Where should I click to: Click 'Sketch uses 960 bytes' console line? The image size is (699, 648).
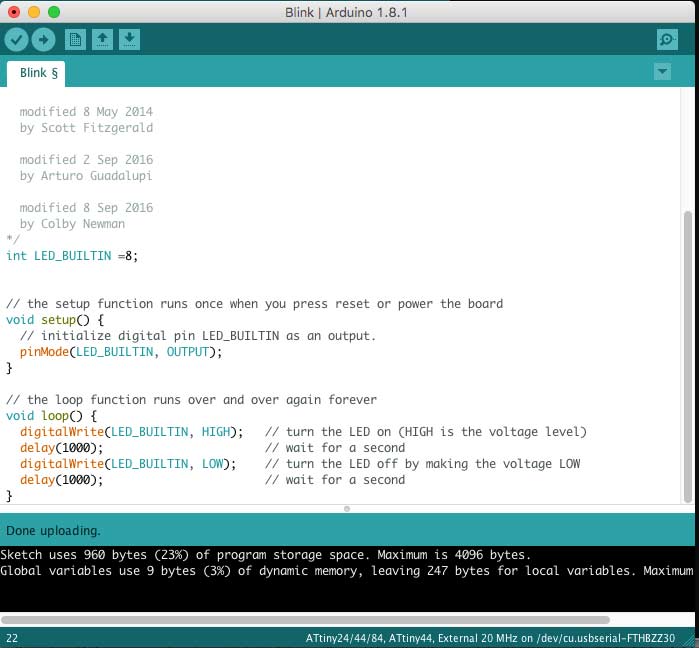click(x=266, y=555)
